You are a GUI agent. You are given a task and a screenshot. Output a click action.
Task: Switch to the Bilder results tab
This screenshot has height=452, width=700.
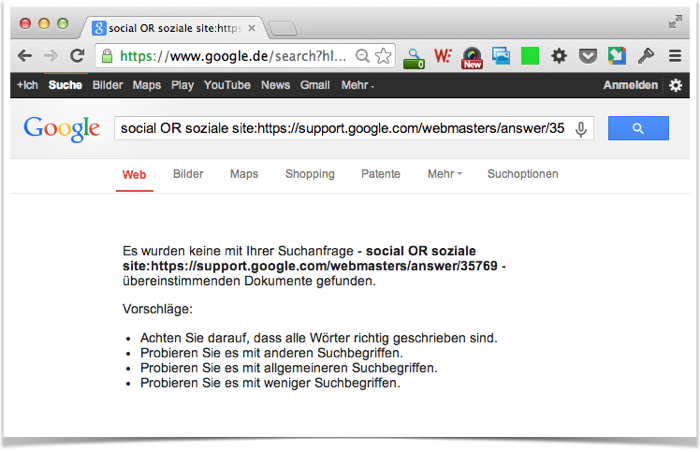point(188,174)
